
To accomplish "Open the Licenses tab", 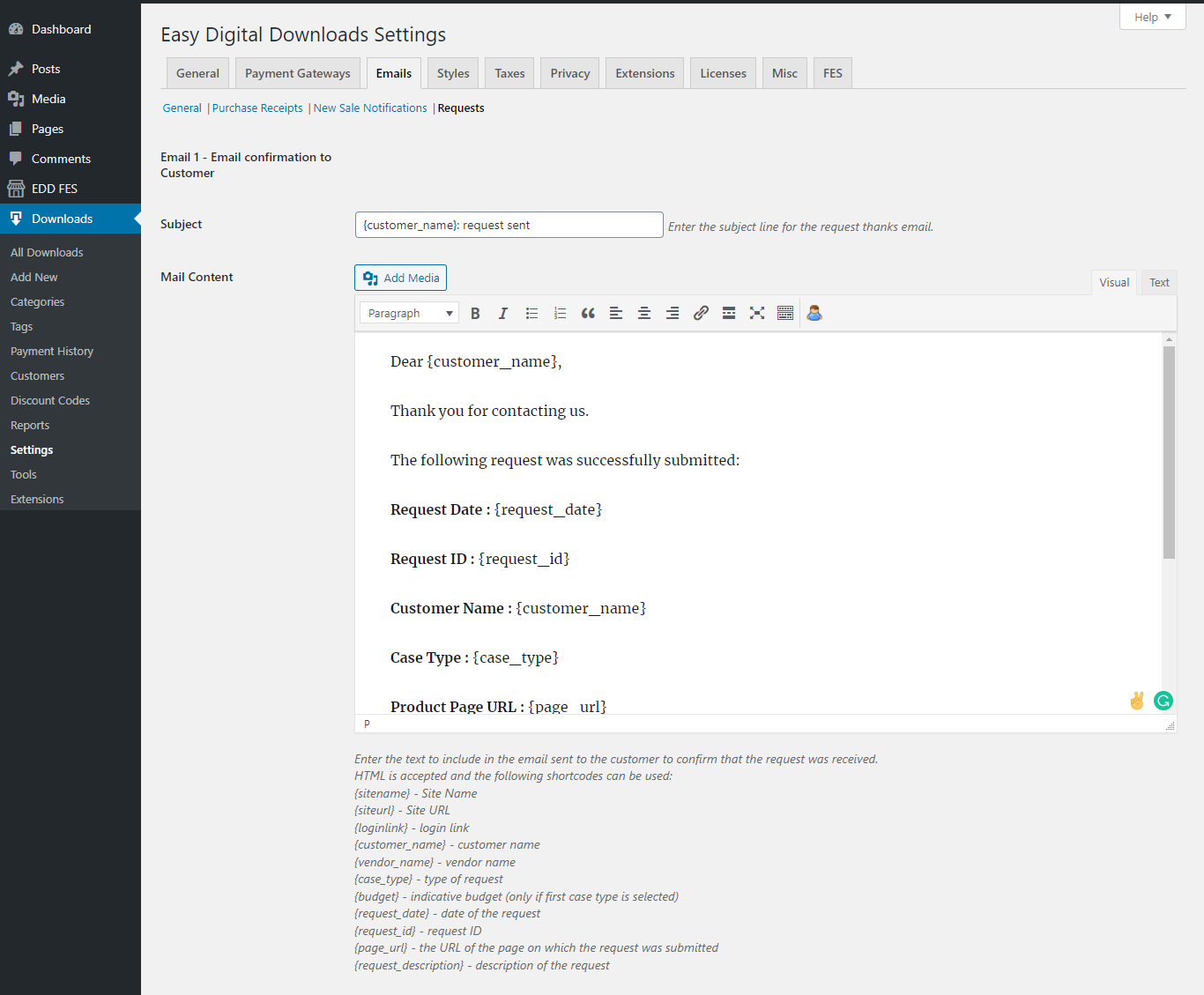I will (724, 73).
